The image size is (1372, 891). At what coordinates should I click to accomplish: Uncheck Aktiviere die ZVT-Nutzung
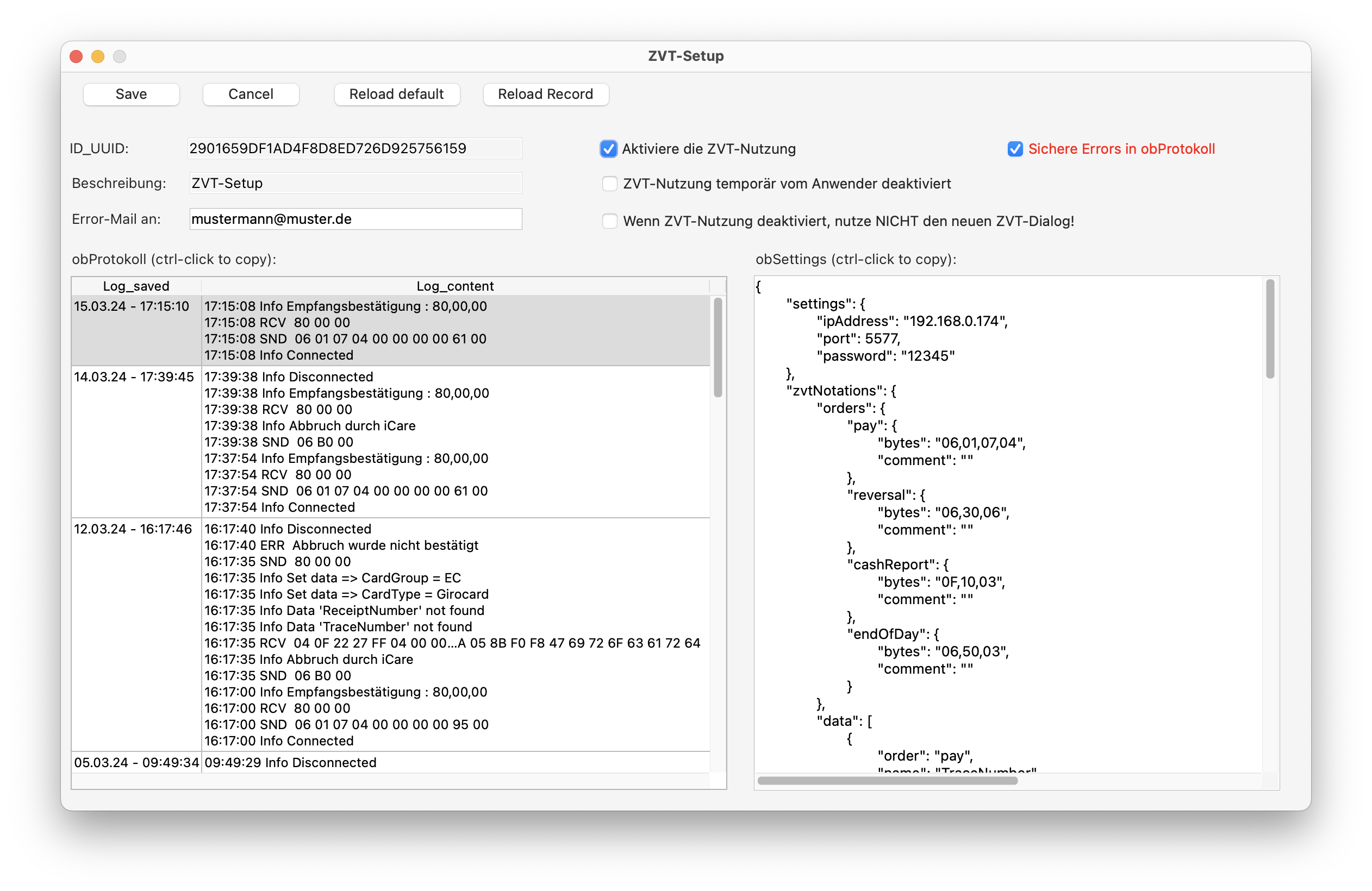[608, 149]
